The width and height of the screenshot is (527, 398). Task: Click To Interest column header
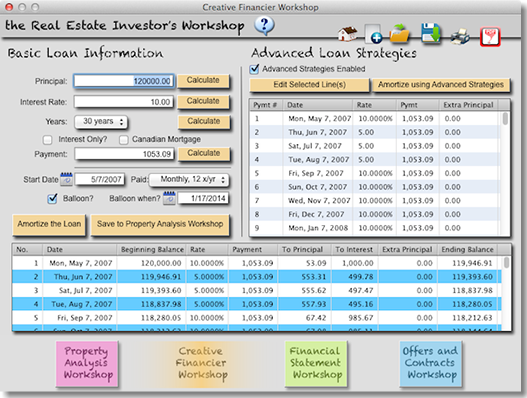[354, 250]
